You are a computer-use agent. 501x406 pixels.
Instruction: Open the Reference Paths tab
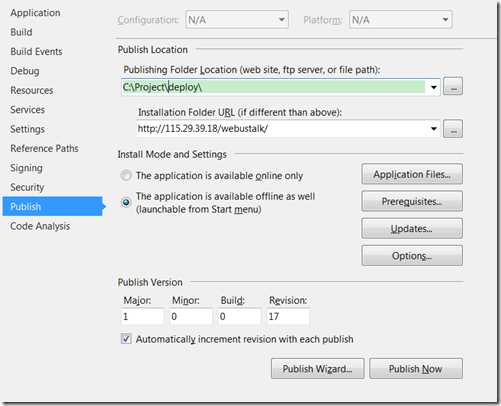pyautogui.click(x=44, y=148)
